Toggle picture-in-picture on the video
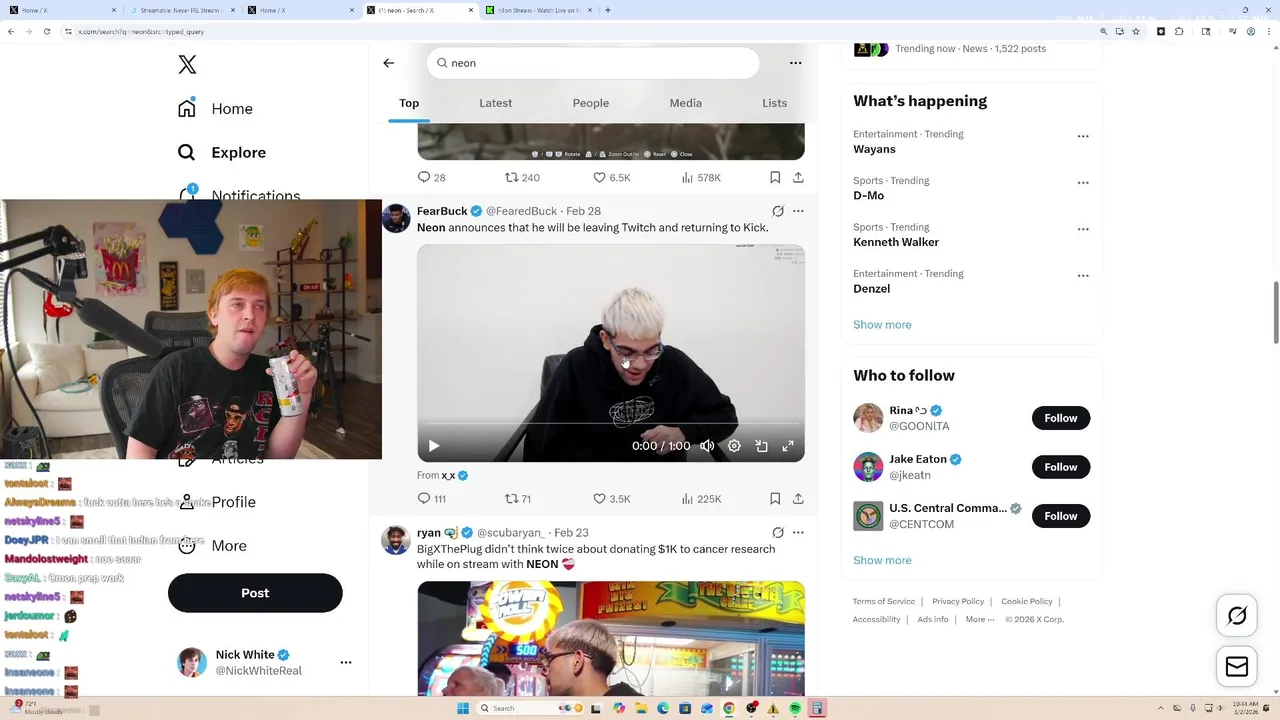Viewport: 1280px width, 720px height. pyautogui.click(x=761, y=446)
